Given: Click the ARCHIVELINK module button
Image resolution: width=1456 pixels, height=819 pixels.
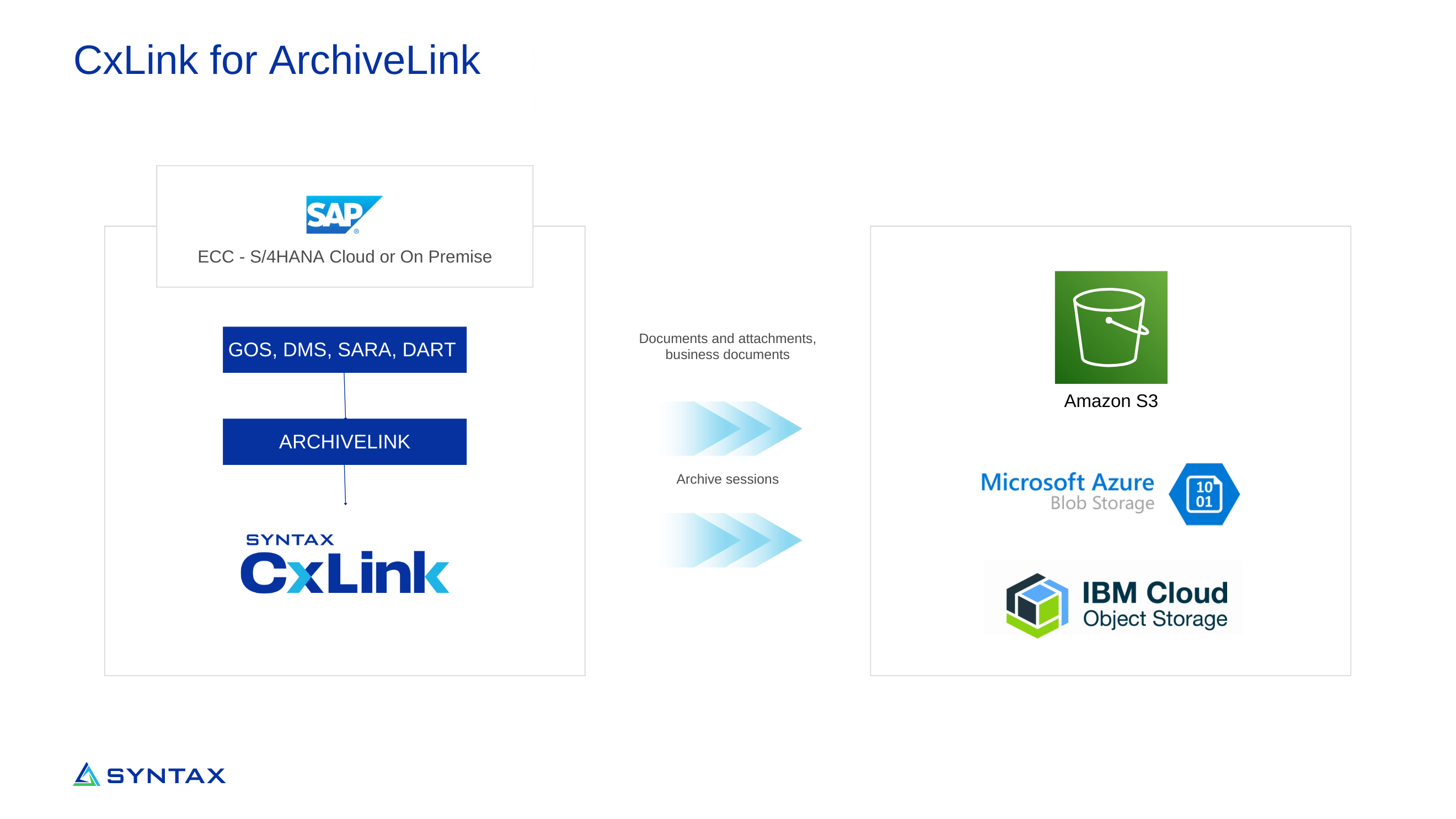Looking at the screenshot, I should [344, 441].
